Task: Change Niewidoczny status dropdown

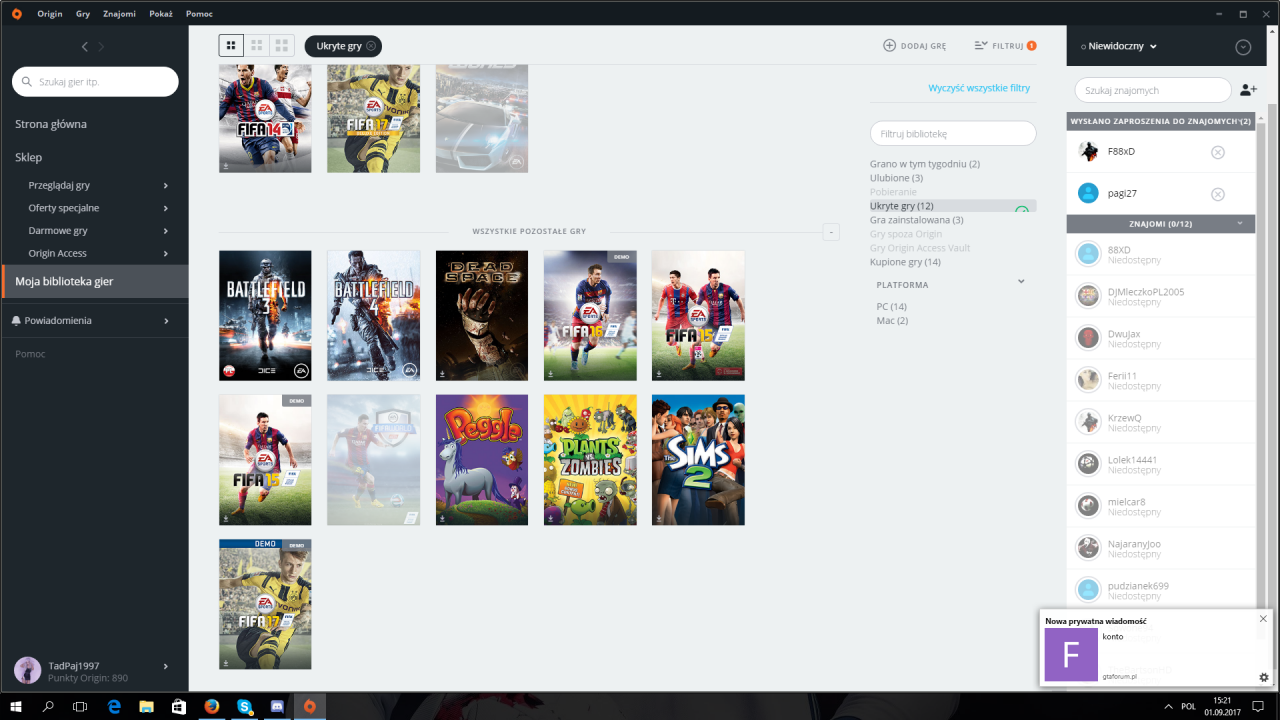Action: pyautogui.click(x=1119, y=46)
